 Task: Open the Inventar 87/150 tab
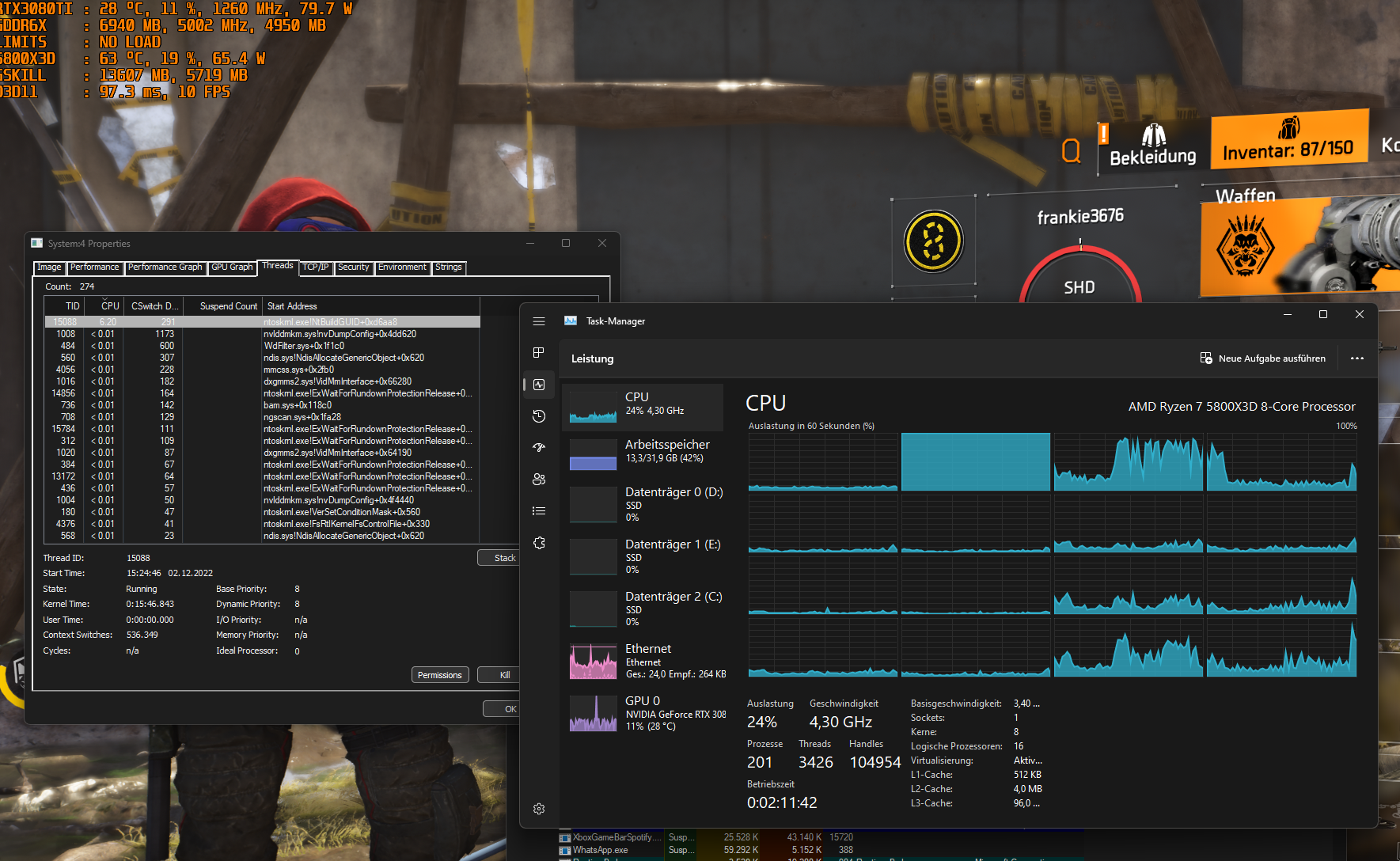[1289, 139]
